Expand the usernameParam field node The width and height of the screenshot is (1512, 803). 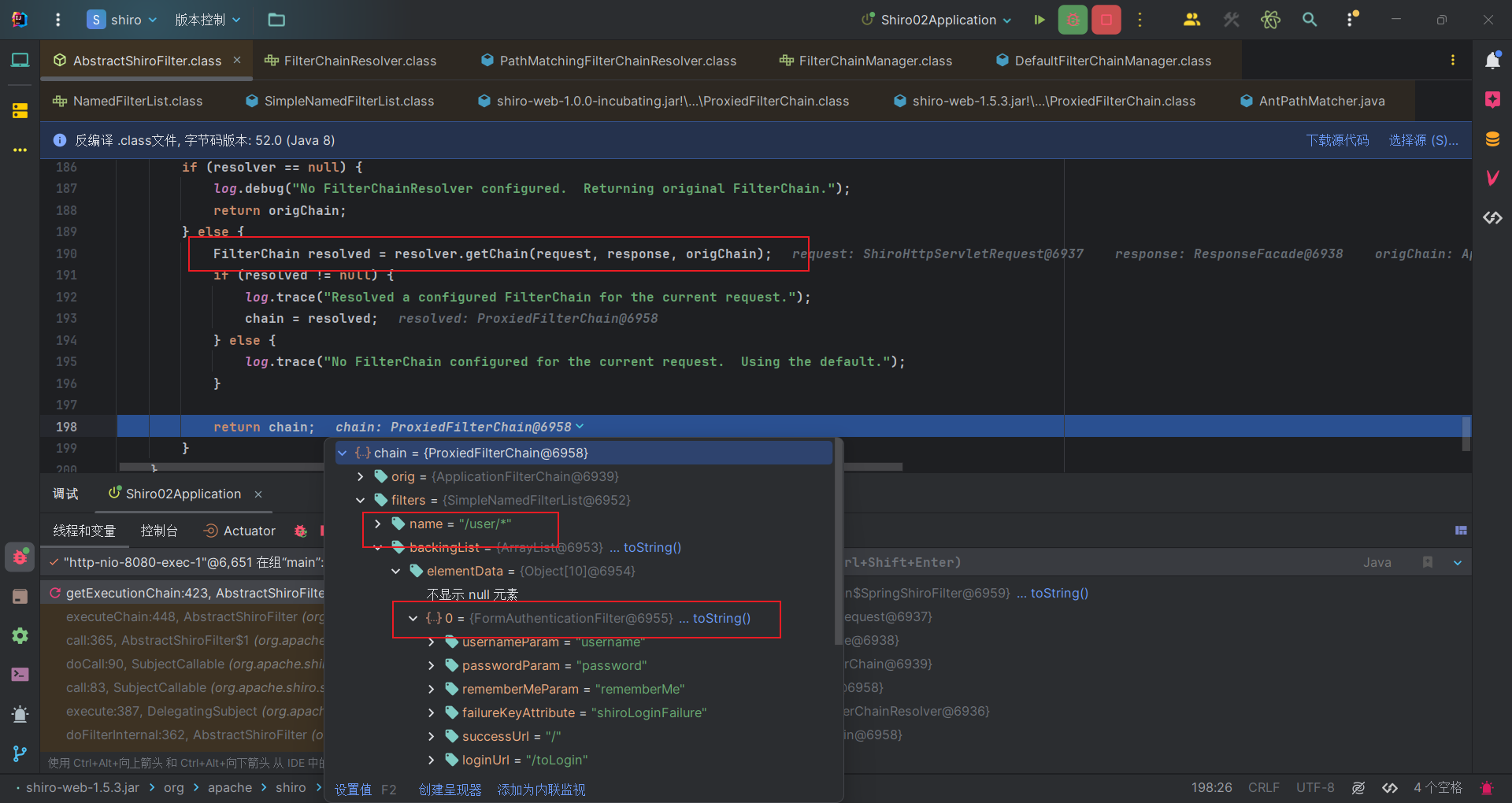point(431,642)
